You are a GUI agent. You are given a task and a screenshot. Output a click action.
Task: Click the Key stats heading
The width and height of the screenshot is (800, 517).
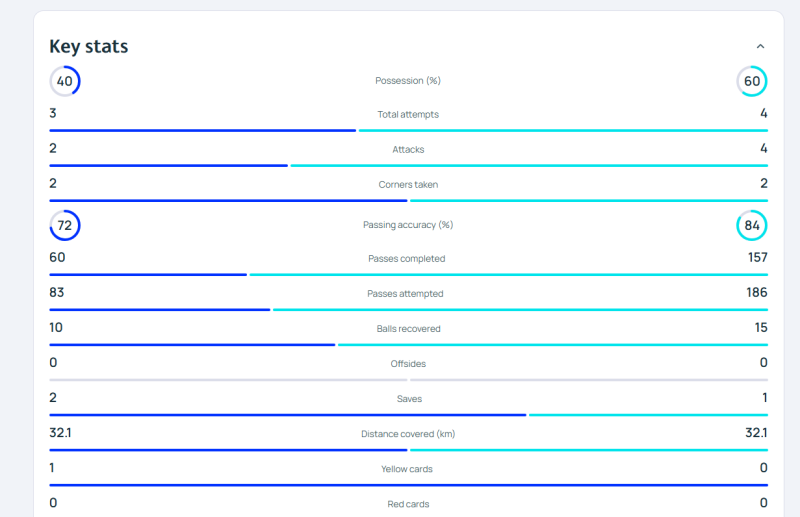click(89, 47)
